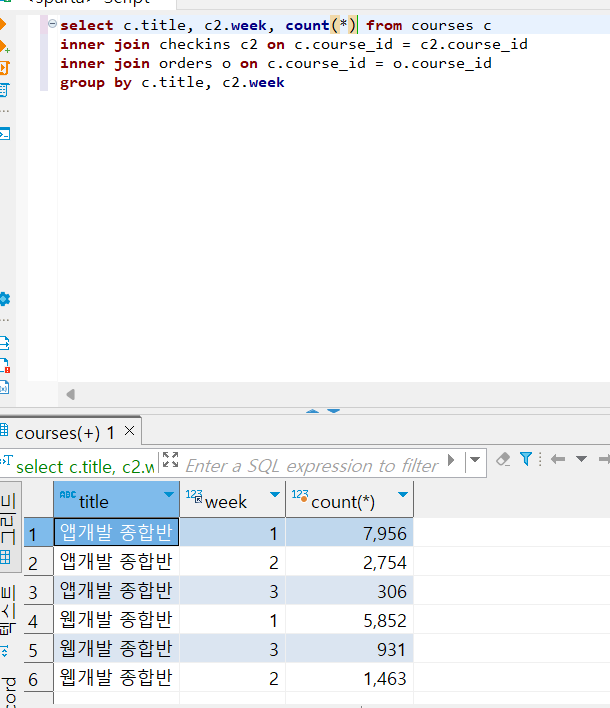Click the SQL expression filter input field
Image resolution: width=610 pixels, height=708 pixels.
pos(312,466)
